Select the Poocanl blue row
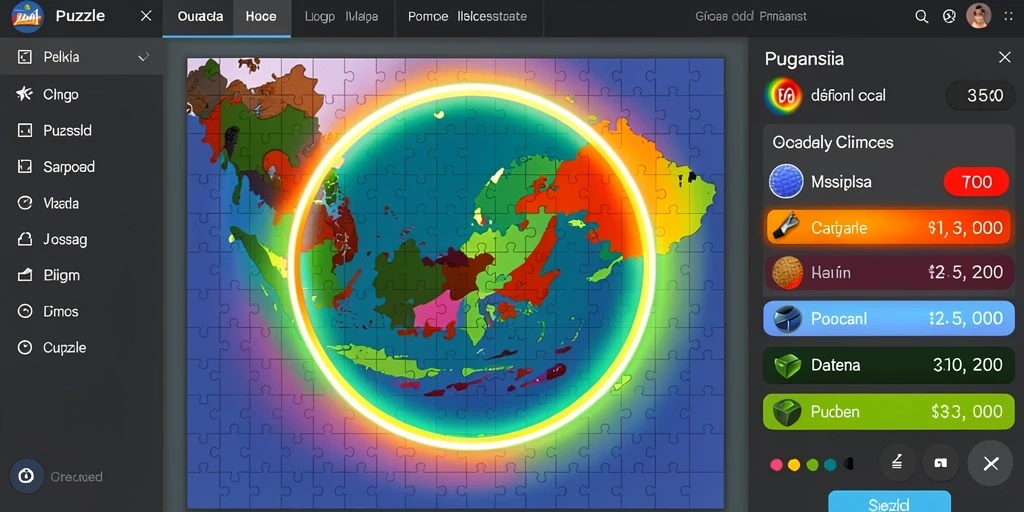The width and height of the screenshot is (1024, 512). coord(889,318)
